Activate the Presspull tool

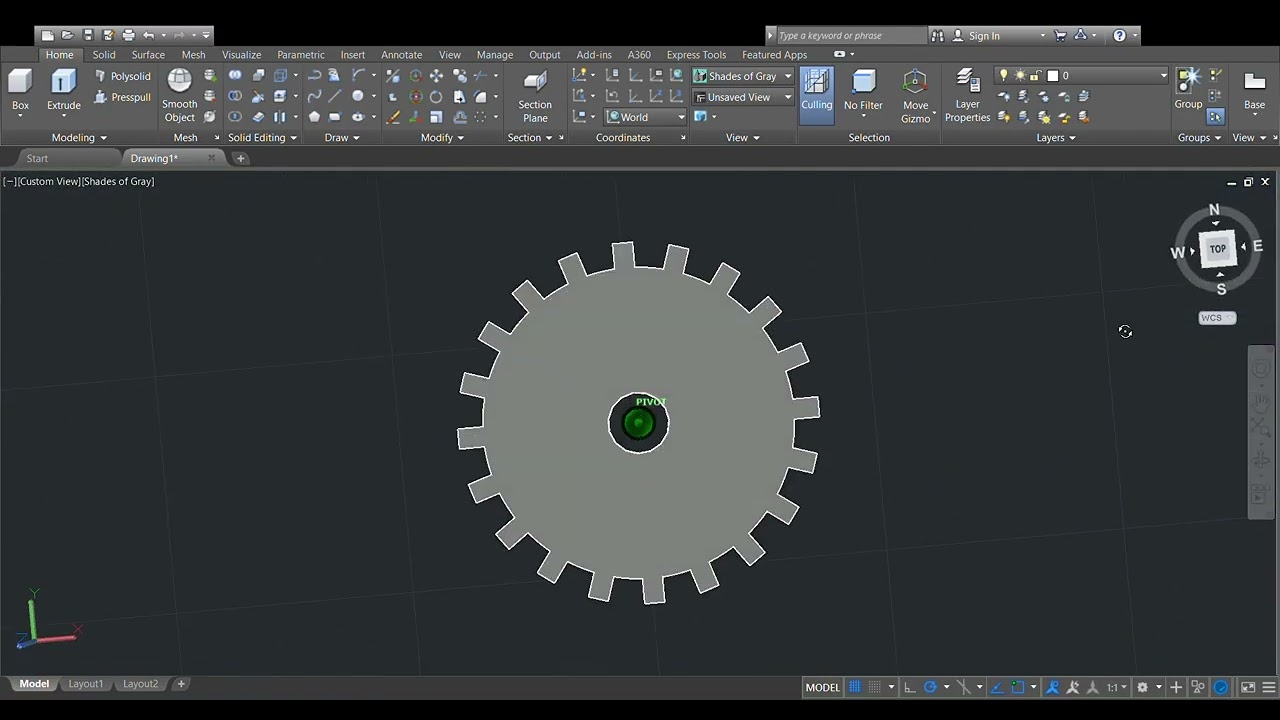122,97
